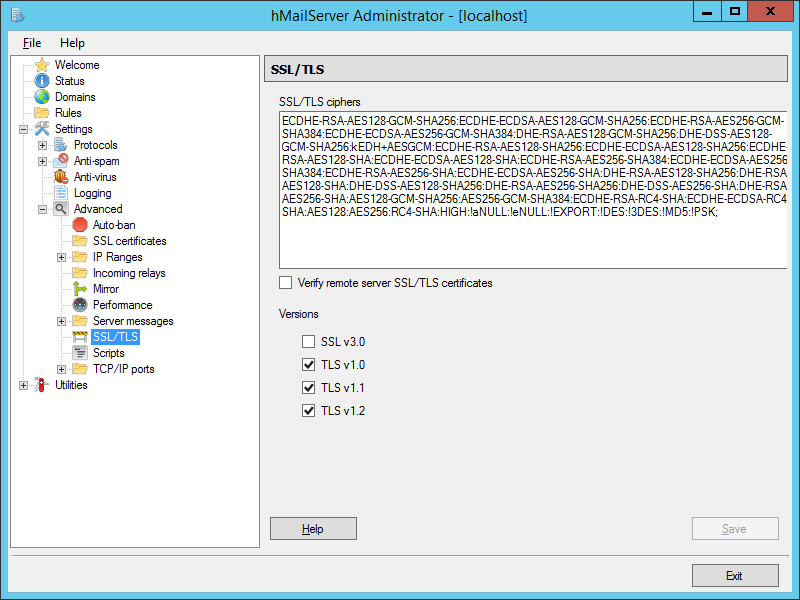Open the File menu

[32, 43]
